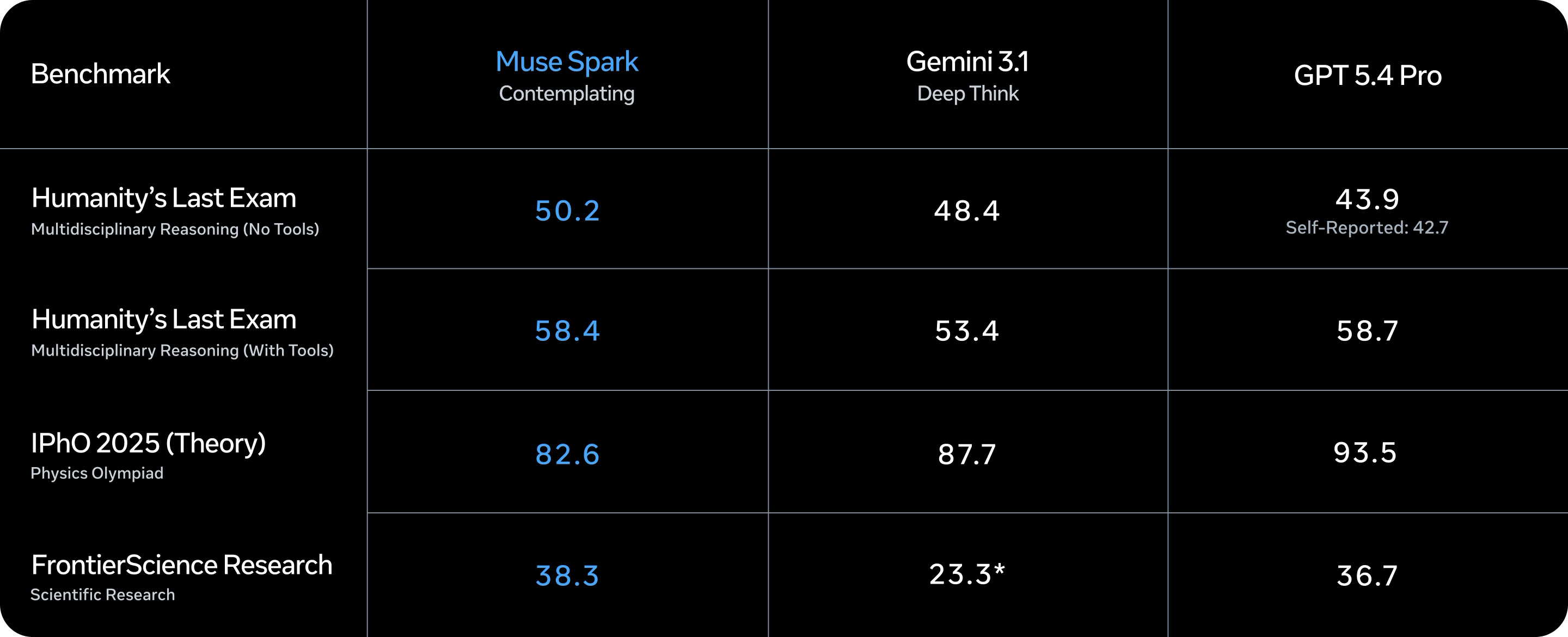This screenshot has width=1568, height=637.
Task: Select Gemini's 48.4 score cell
Action: (966, 211)
